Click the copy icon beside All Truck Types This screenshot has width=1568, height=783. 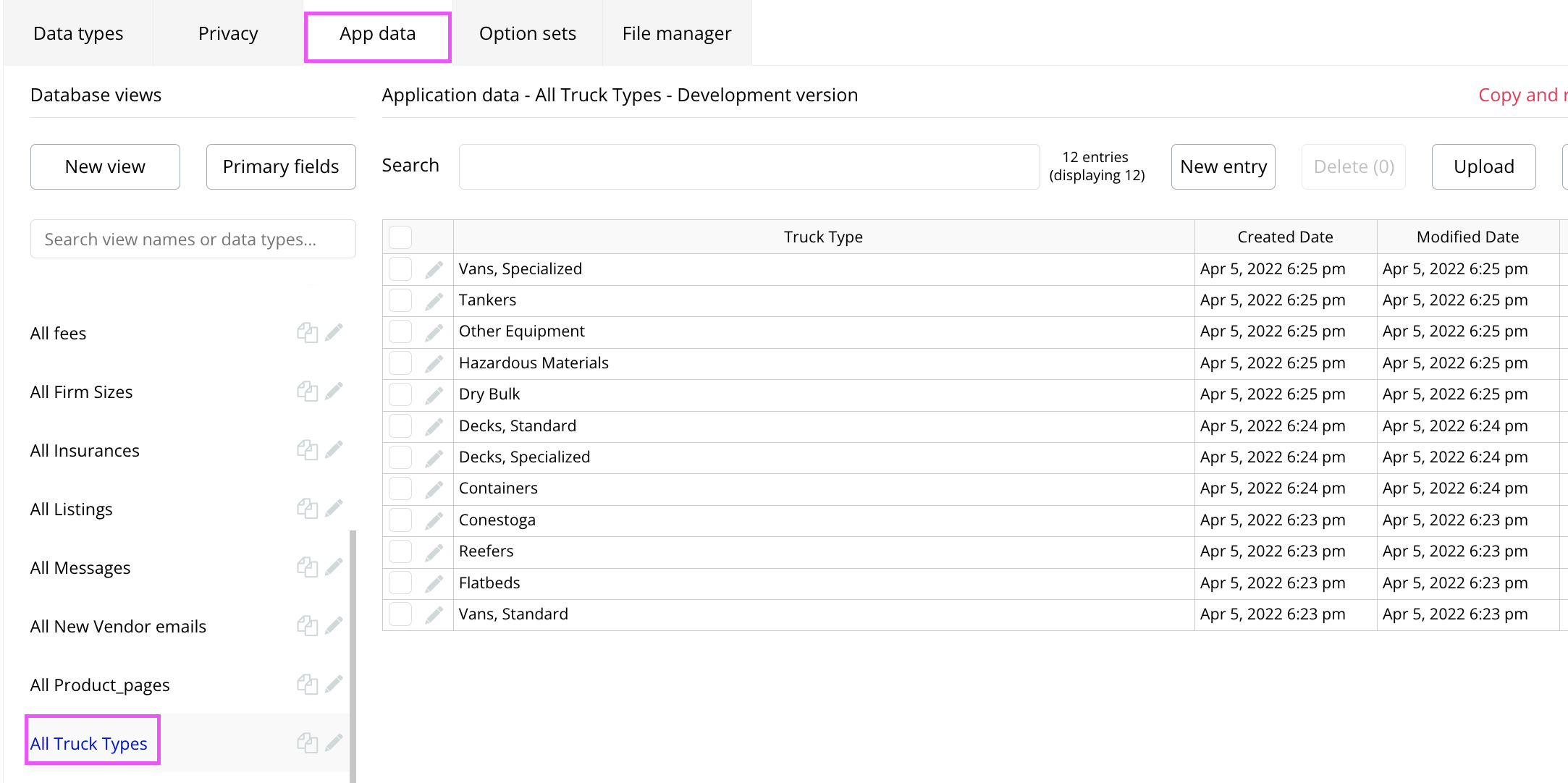point(307,743)
